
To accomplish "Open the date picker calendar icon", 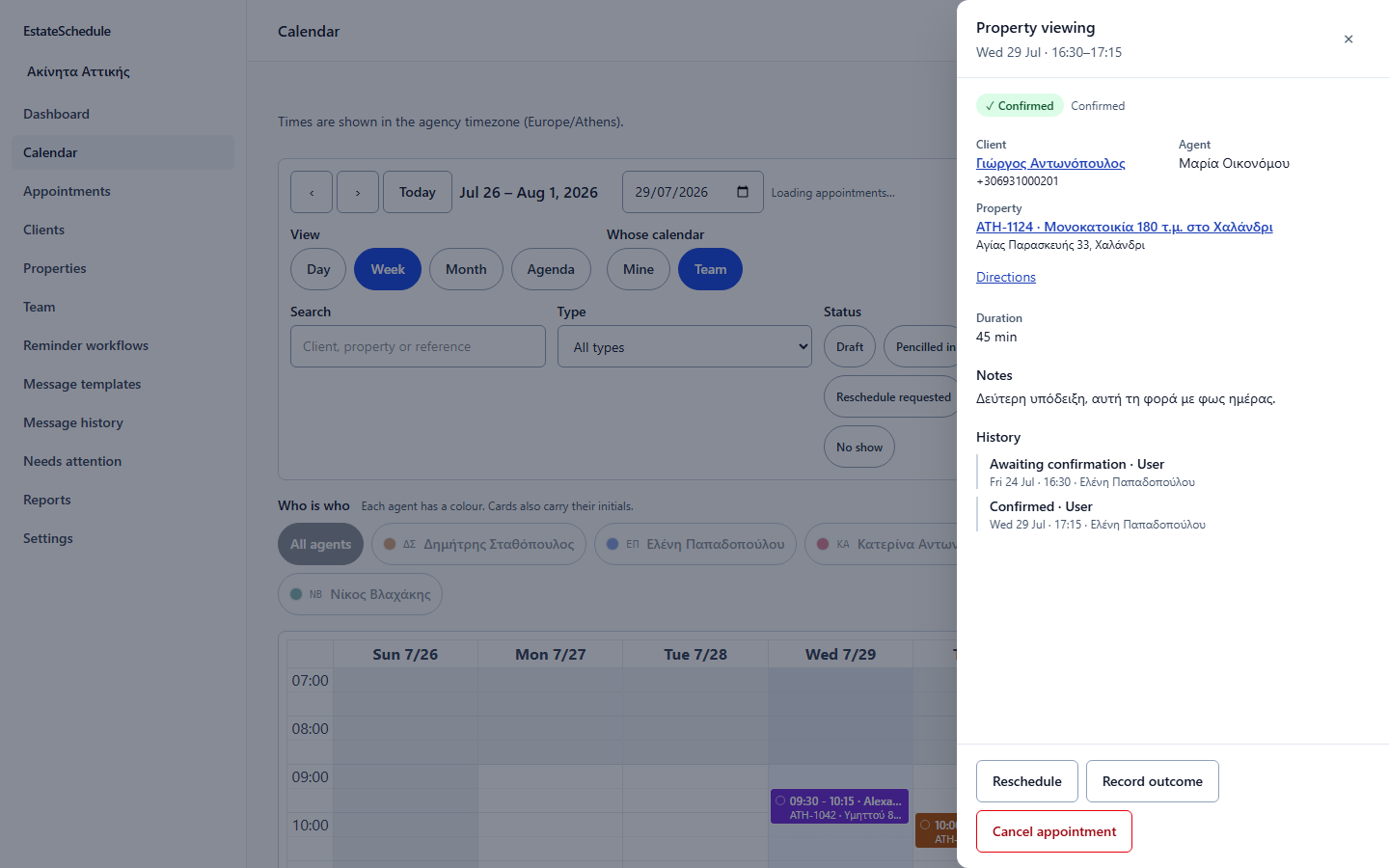I will (x=742, y=192).
